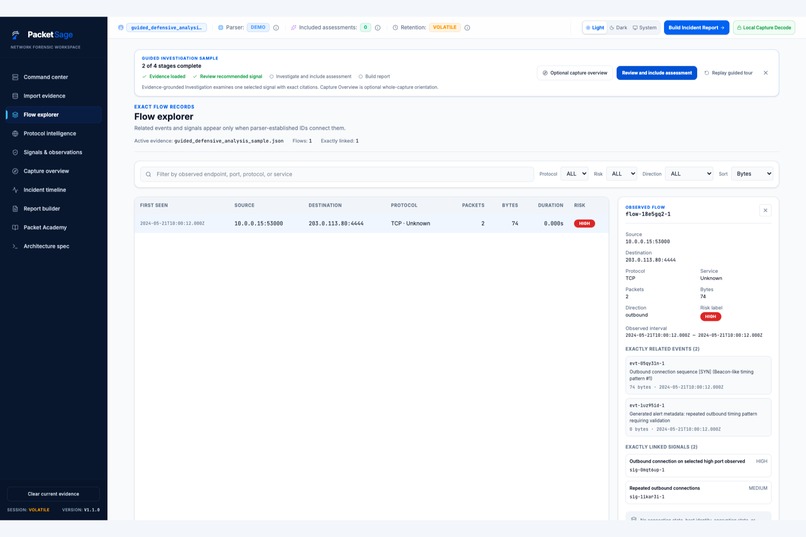Click the PacketSage logo icon

(x=15, y=34)
